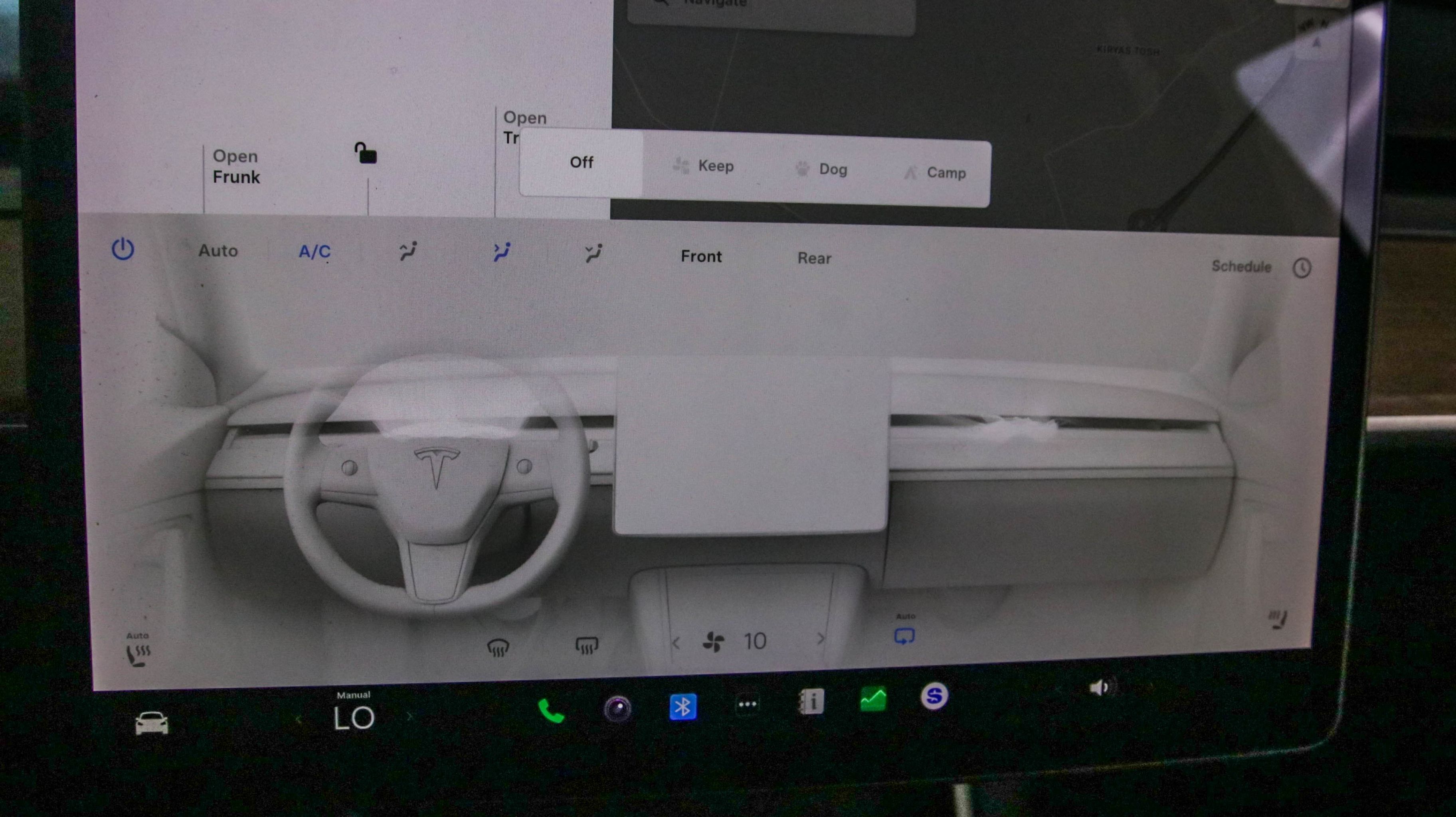This screenshot has width=1456, height=817.
Task: Turn off climate with the power icon
Action: [123, 249]
